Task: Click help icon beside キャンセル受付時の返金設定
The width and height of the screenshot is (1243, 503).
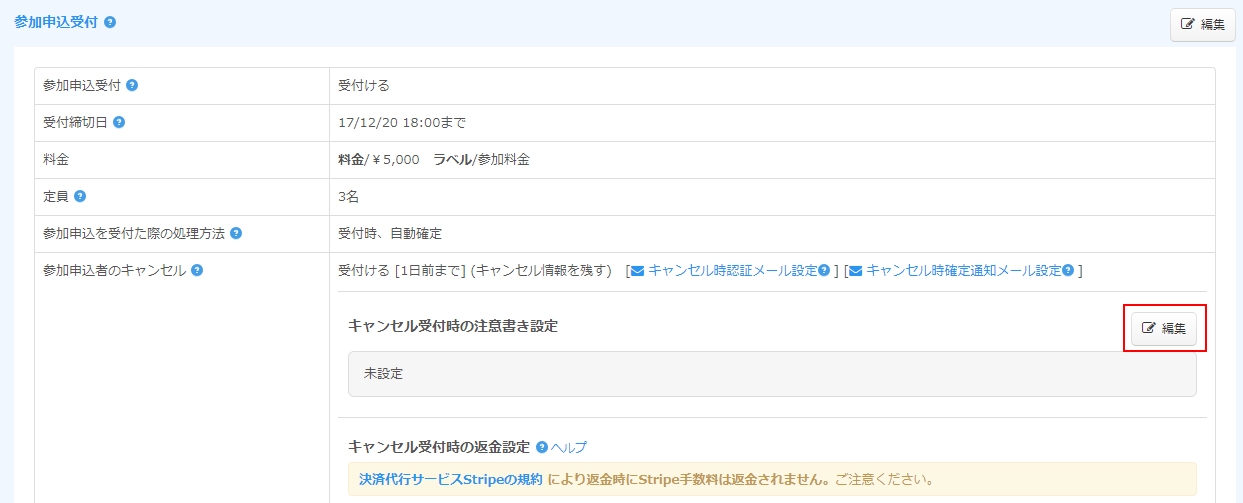Action: [542, 447]
